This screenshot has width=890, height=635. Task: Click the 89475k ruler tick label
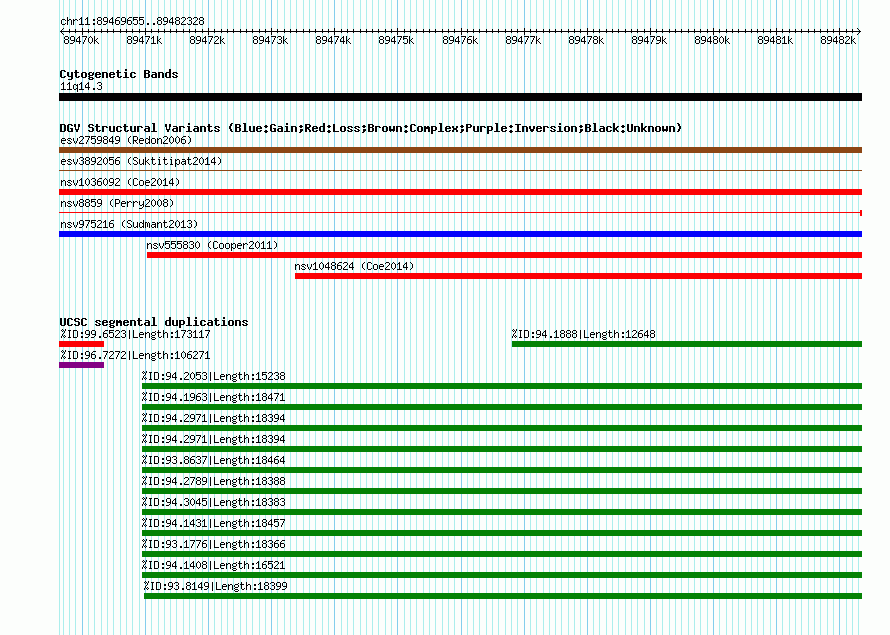point(396,40)
